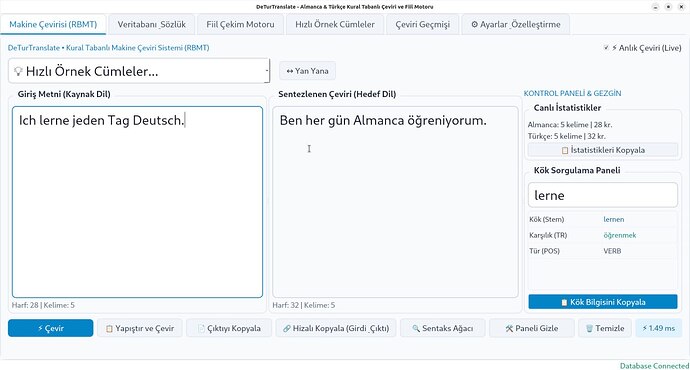This screenshot has width=690, height=370.
Task: Click the Çevir translate button
Action: click(51, 328)
